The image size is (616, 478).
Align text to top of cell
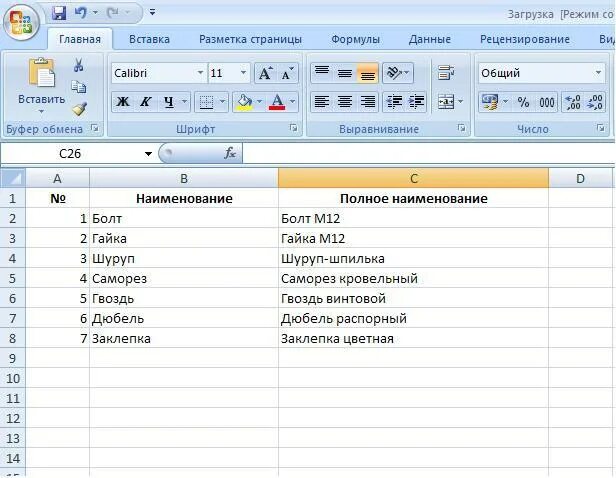pyautogui.click(x=322, y=73)
